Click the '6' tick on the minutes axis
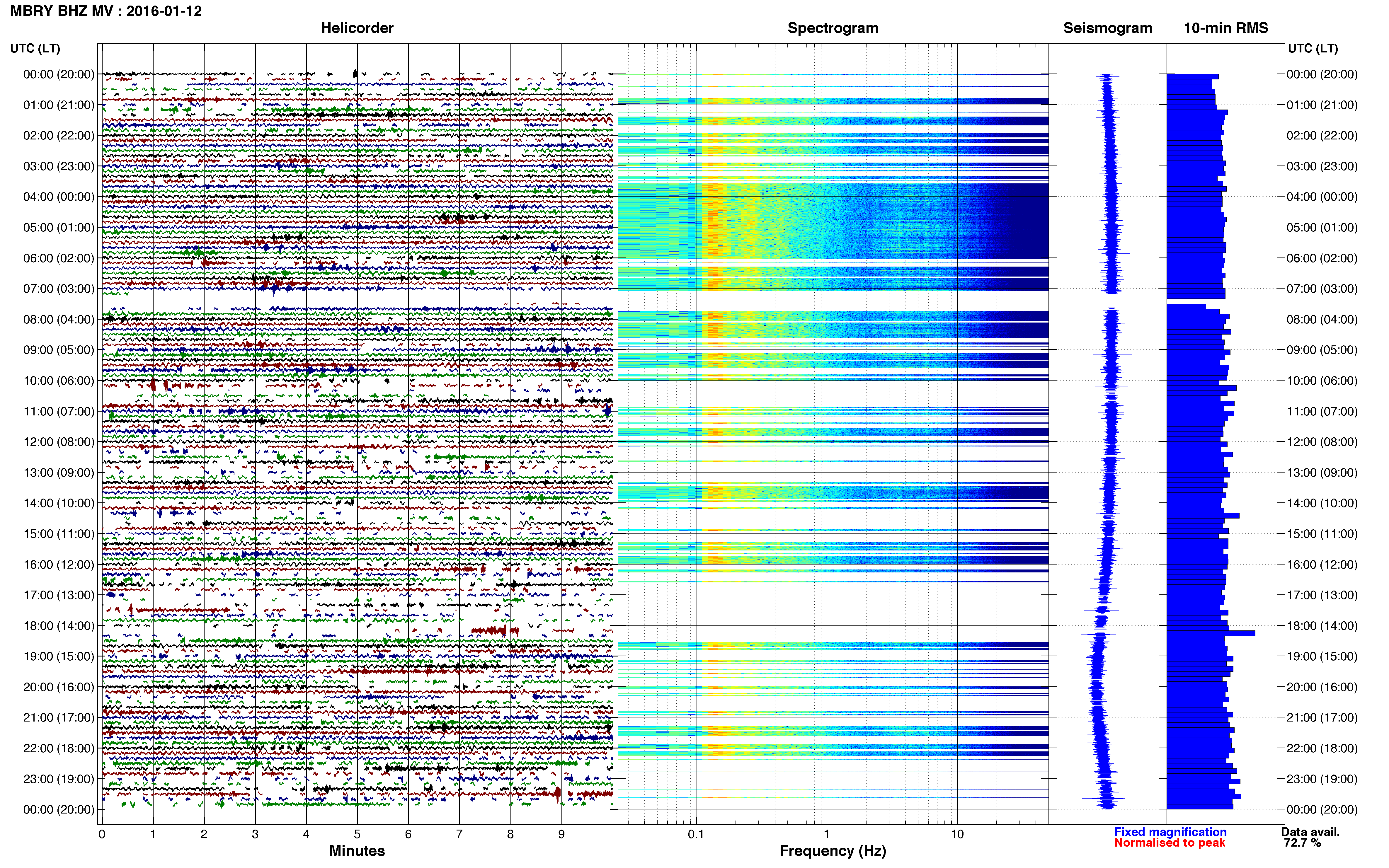The image size is (1389, 868). click(x=408, y=834)
